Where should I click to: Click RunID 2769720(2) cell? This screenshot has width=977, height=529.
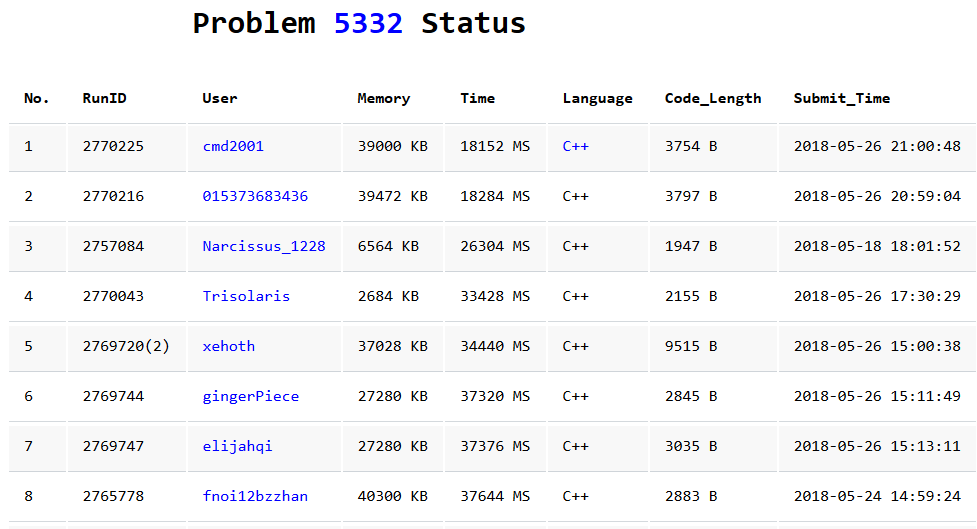click(x=126, y=346)
